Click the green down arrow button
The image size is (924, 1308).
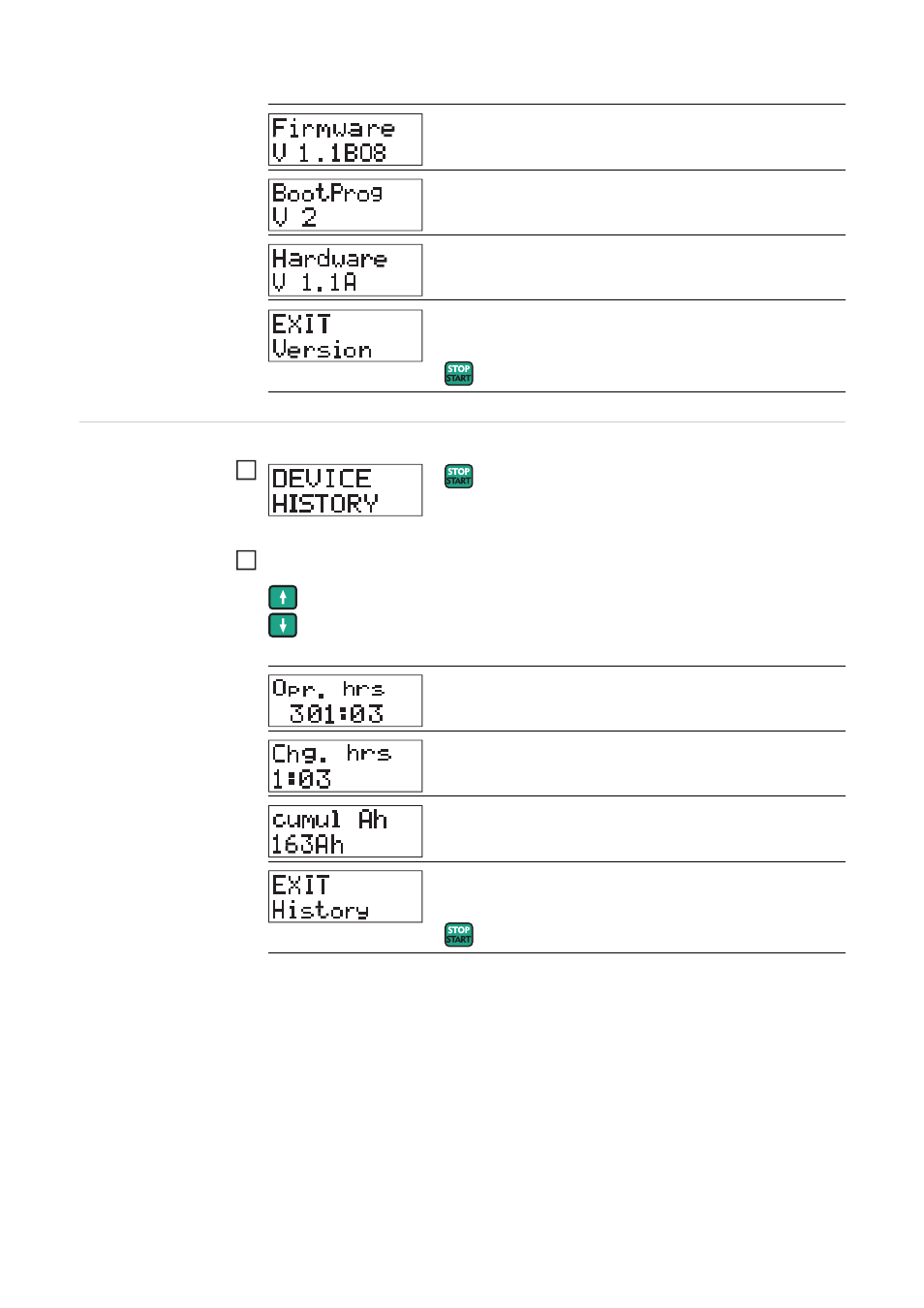tap(282, 625)
